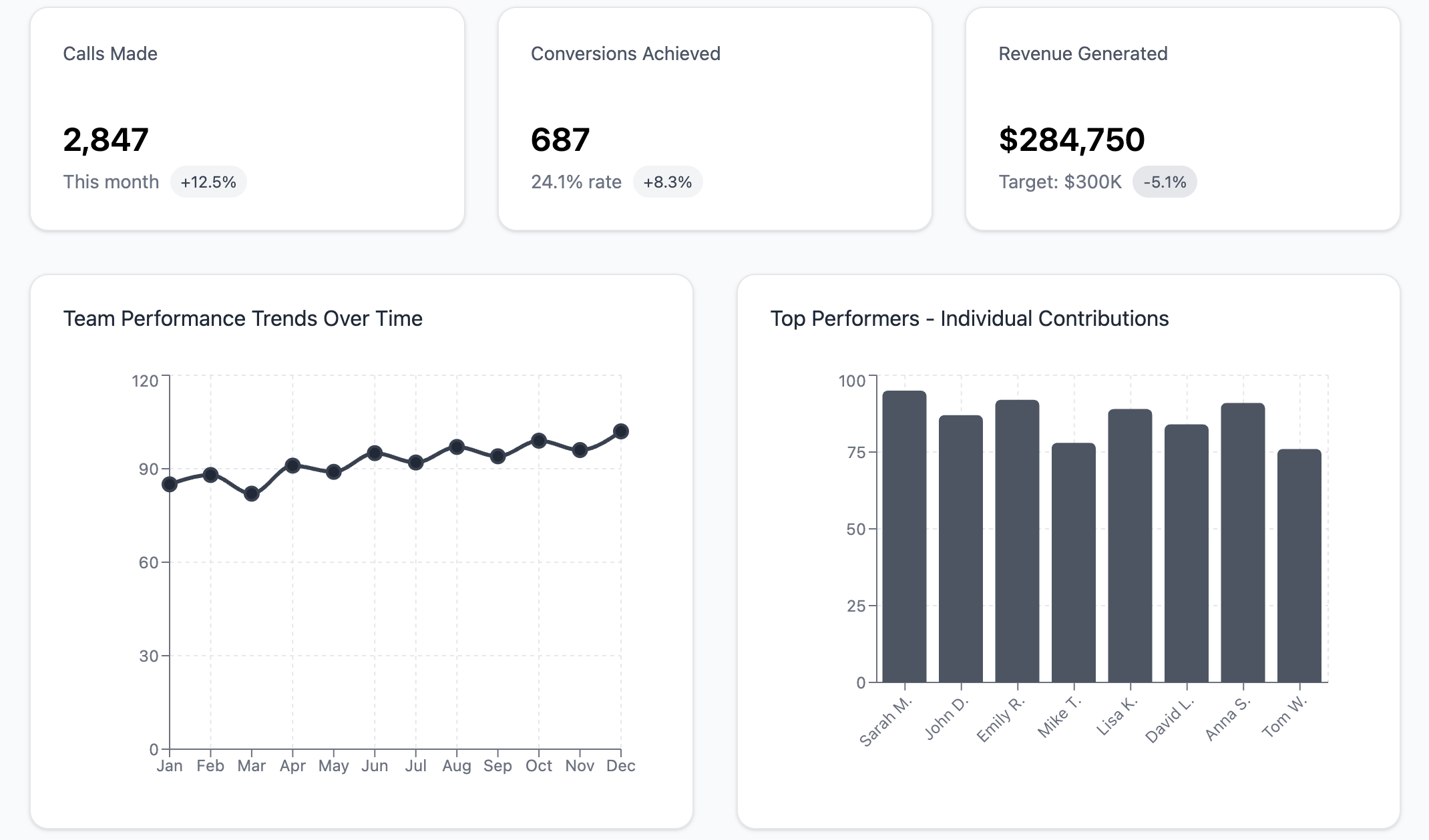Click the June data point on trend line
The height and width of the screenshot is (840, 1429).
375,453
